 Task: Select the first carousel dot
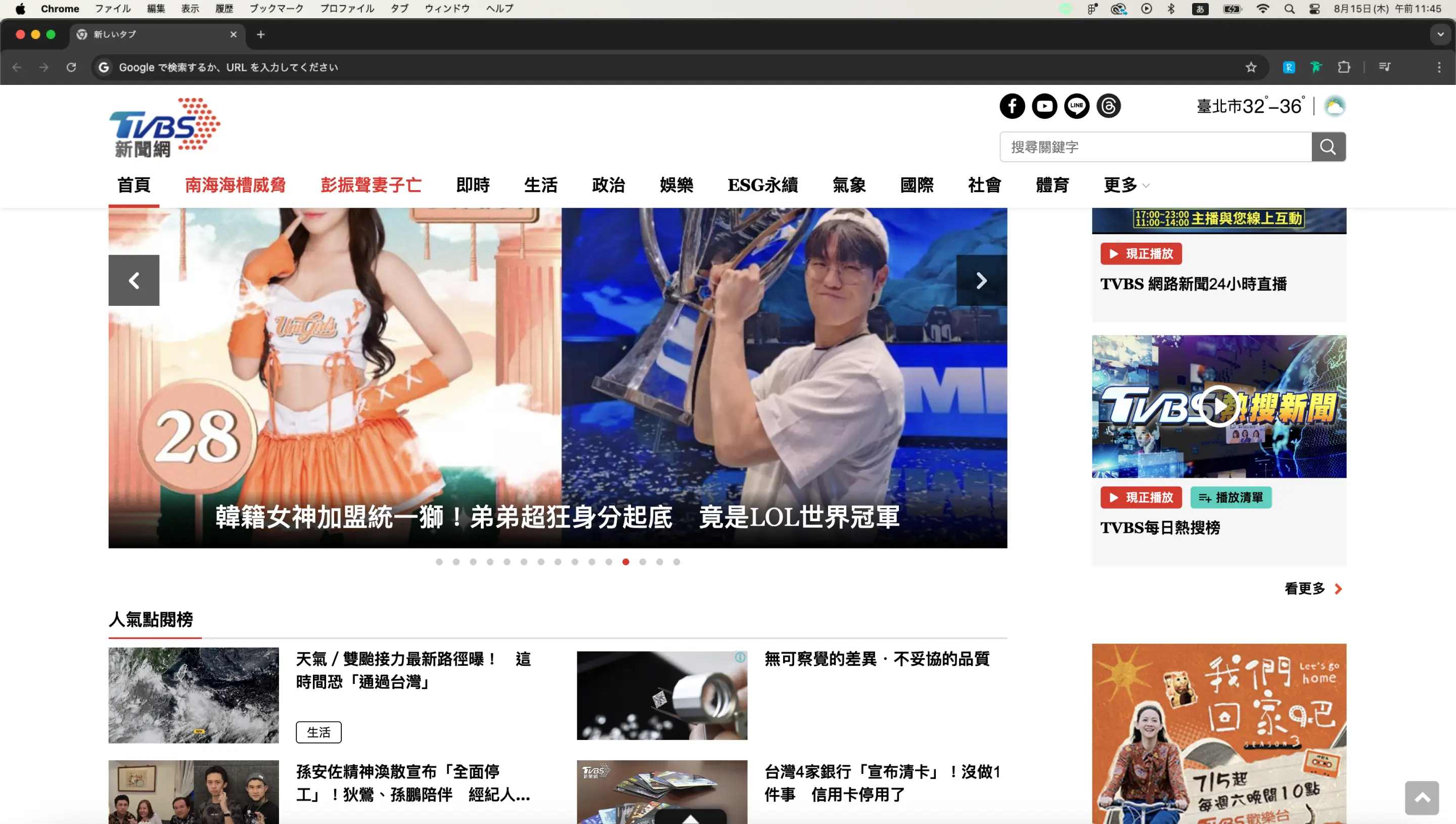[x=439, y=562]
